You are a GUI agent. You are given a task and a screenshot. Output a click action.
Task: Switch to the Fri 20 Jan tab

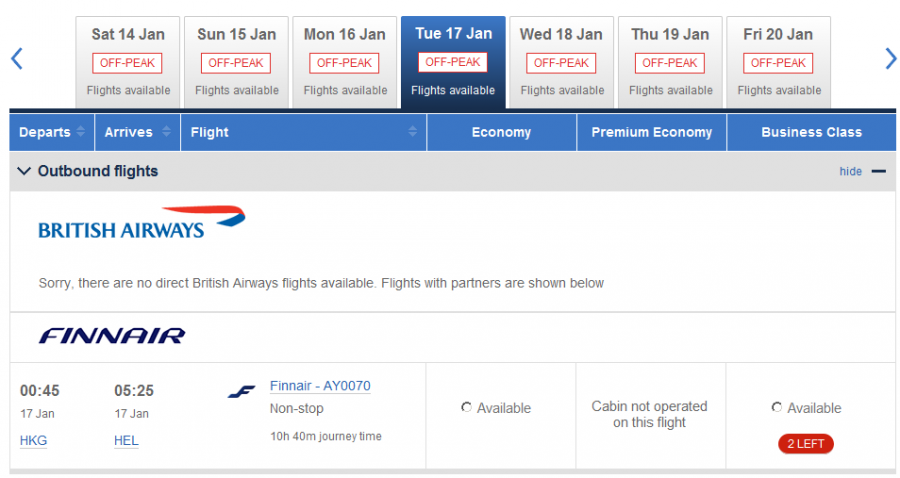pos(778,62)
